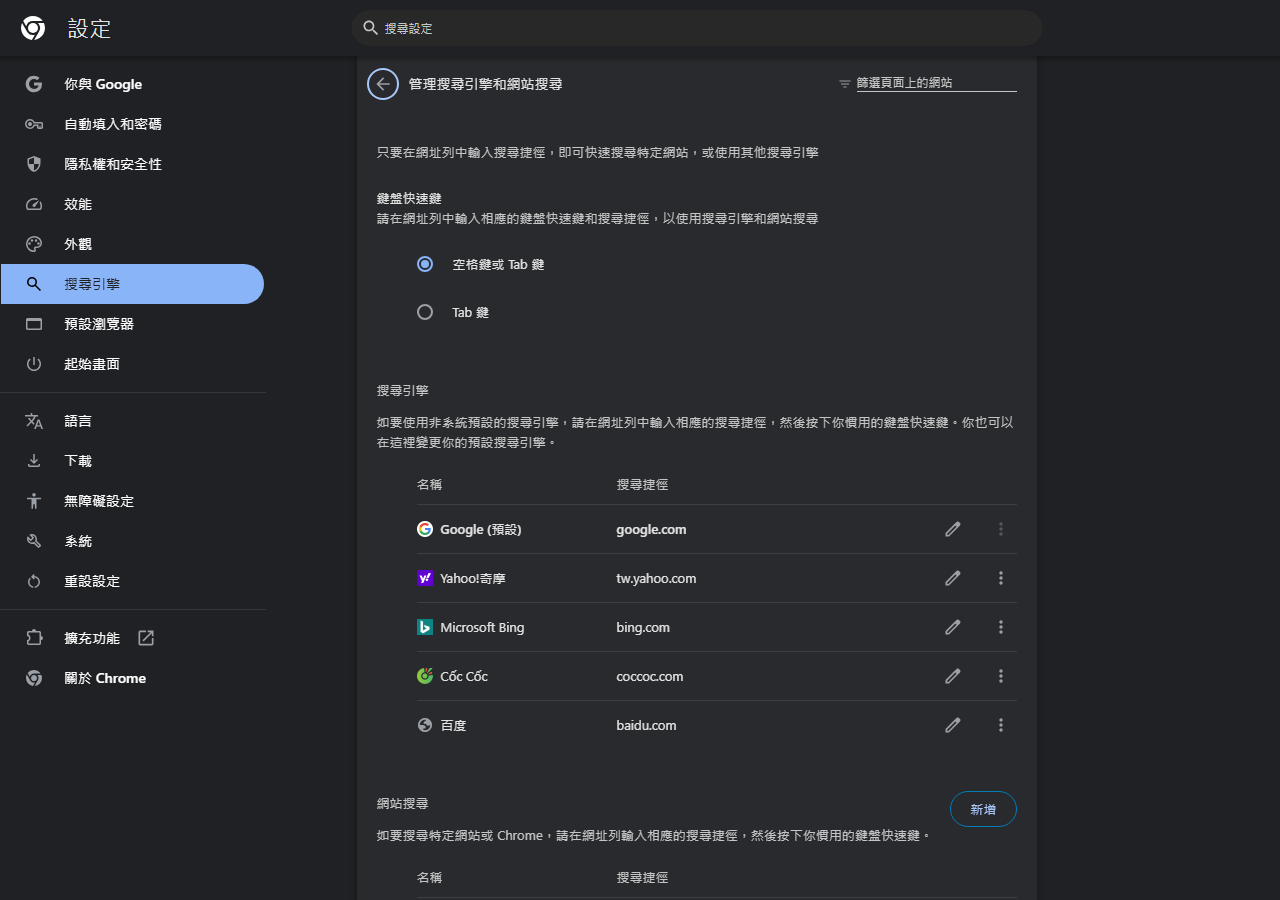
Task: Open the three-dot menu for Microsoft Bing
Action: click(1000, 627)
